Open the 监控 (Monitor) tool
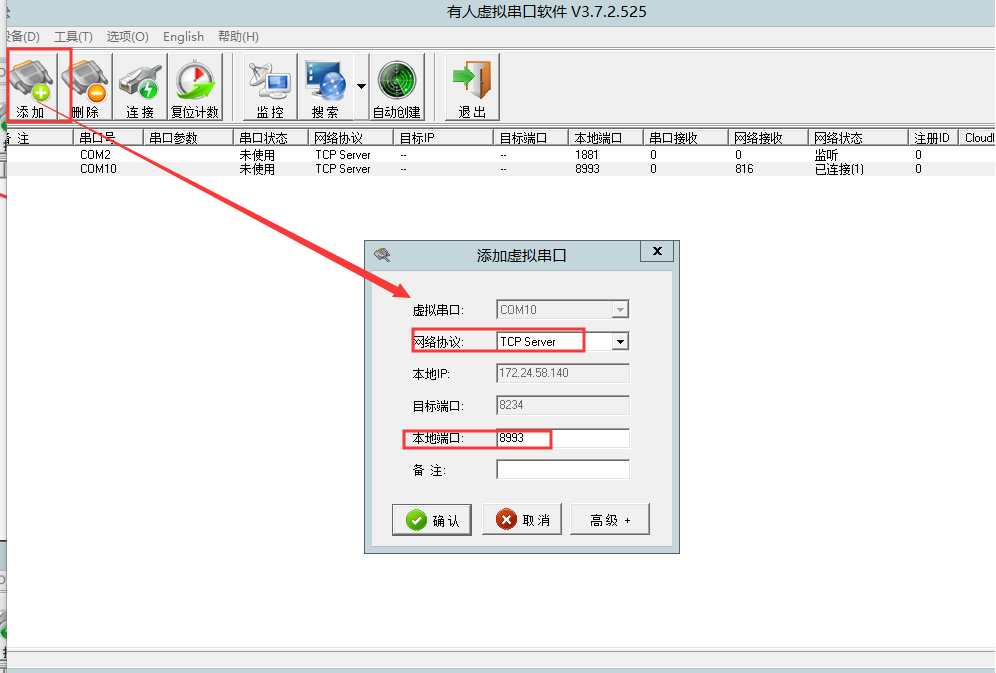The image size is (996, 673). click(x=270, y=87)
